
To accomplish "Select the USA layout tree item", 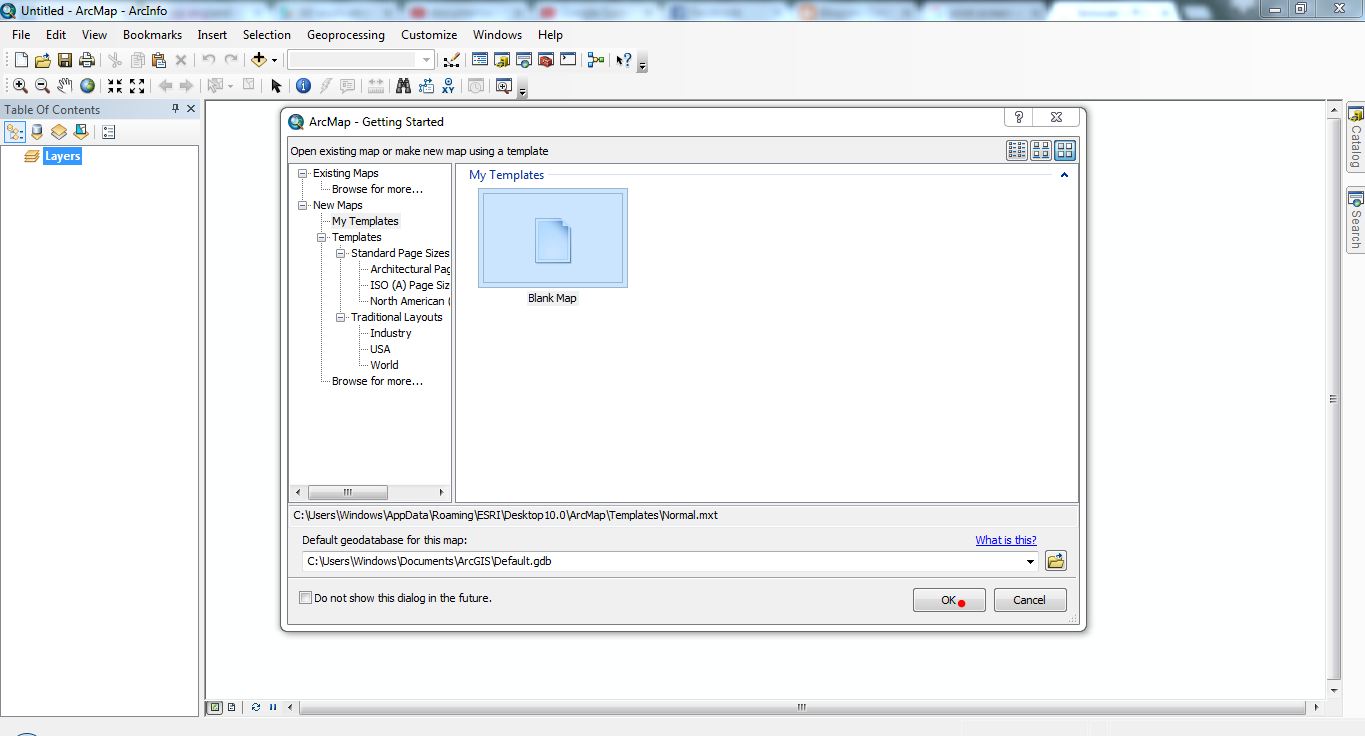I will 380,349.
